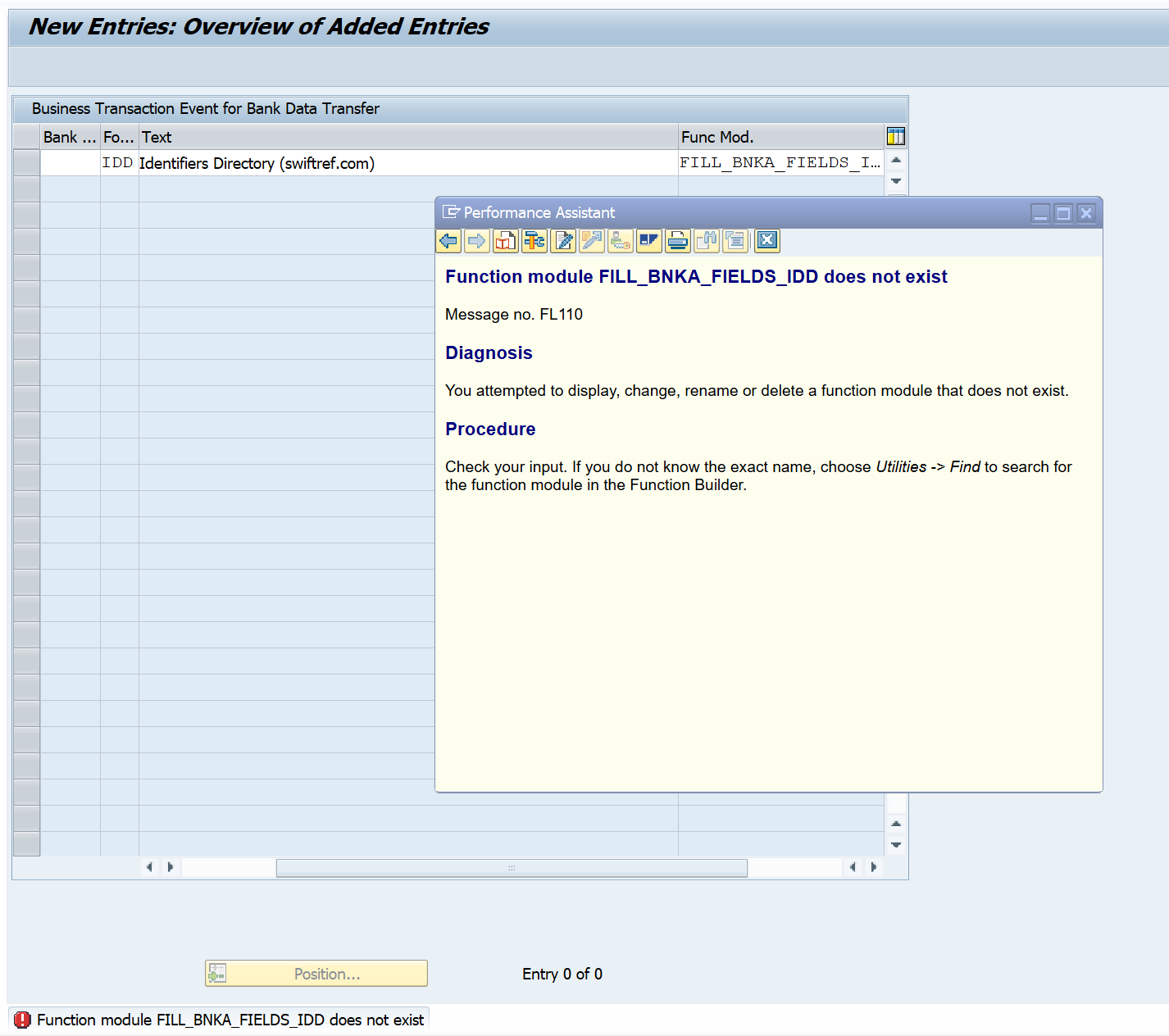Go forward in the Performance Assistant
Viewport: 1169px width, 1036px height.
click(x=477, y=240)
